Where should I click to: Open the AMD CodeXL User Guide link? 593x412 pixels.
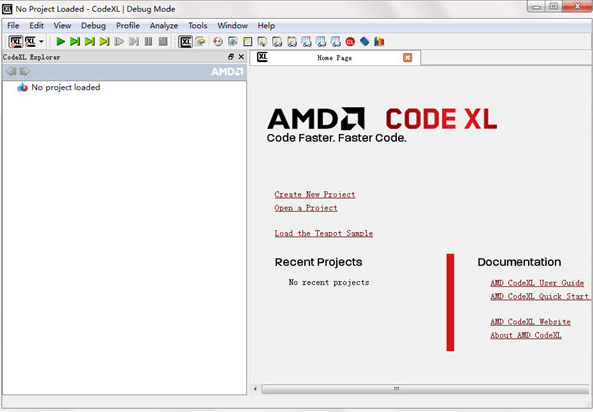537,283
